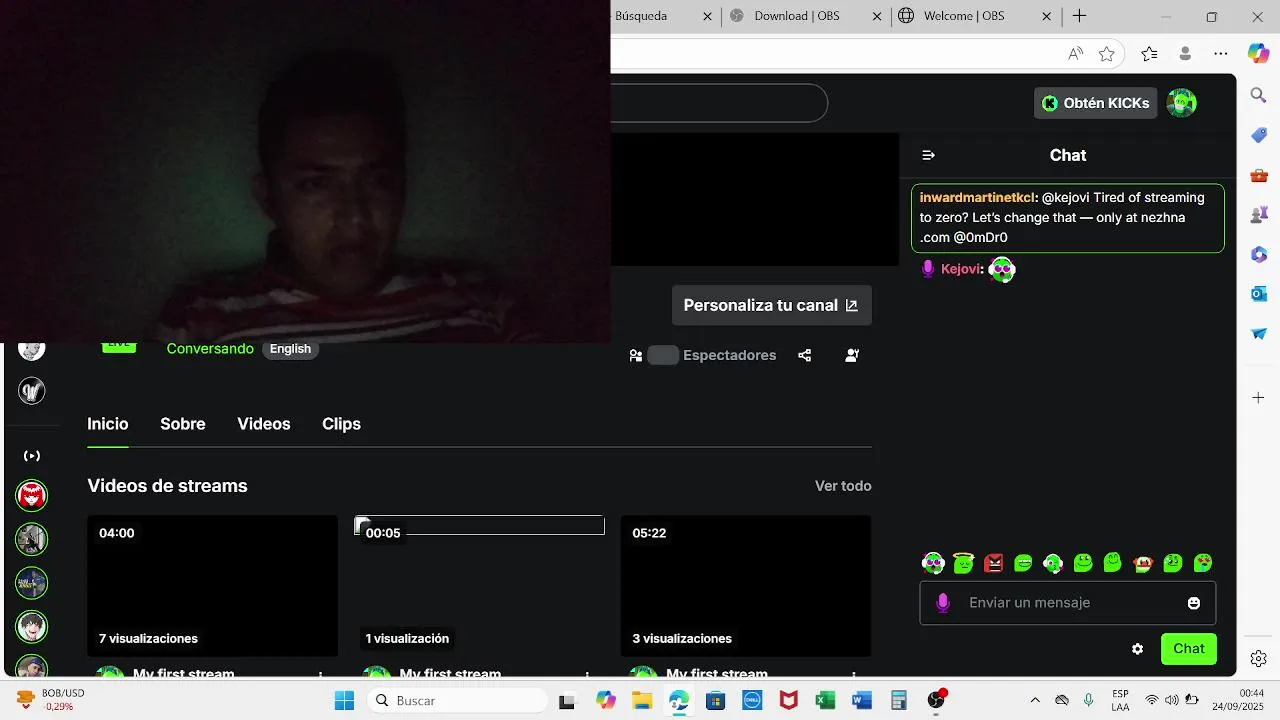Collapse the chat panel with arrow icon

[x=928, y=155]
